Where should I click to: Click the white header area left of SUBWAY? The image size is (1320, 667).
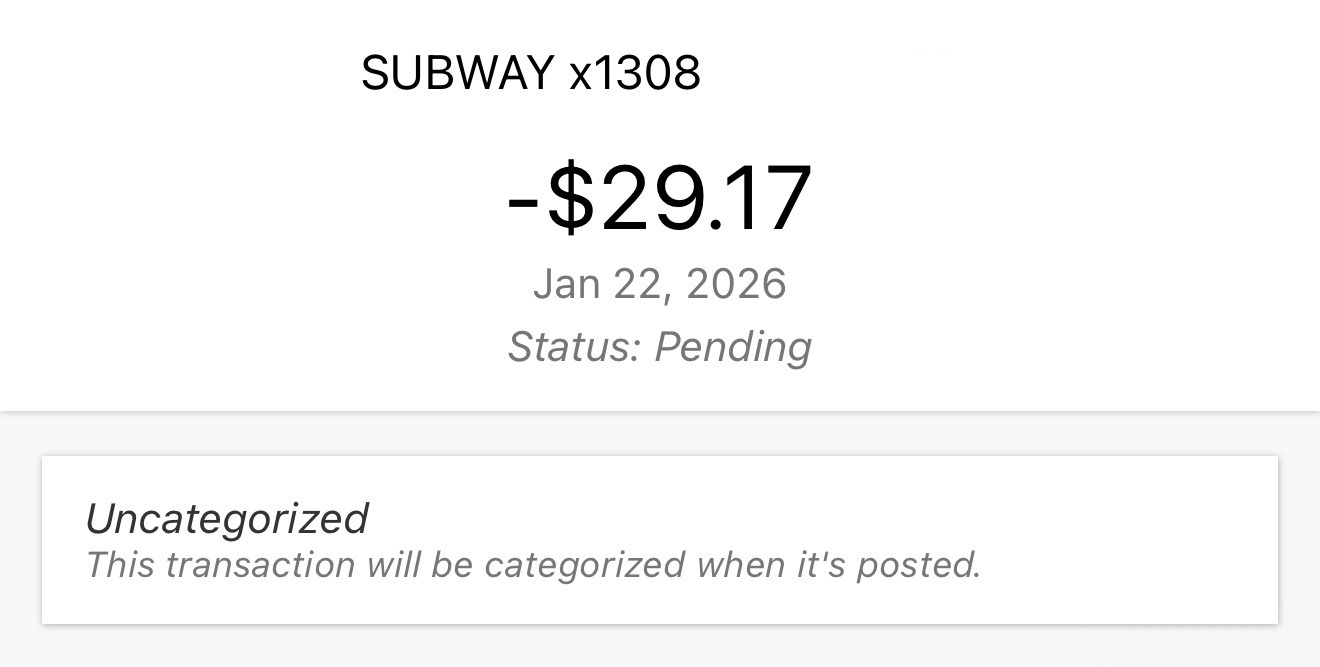(180, 73)
